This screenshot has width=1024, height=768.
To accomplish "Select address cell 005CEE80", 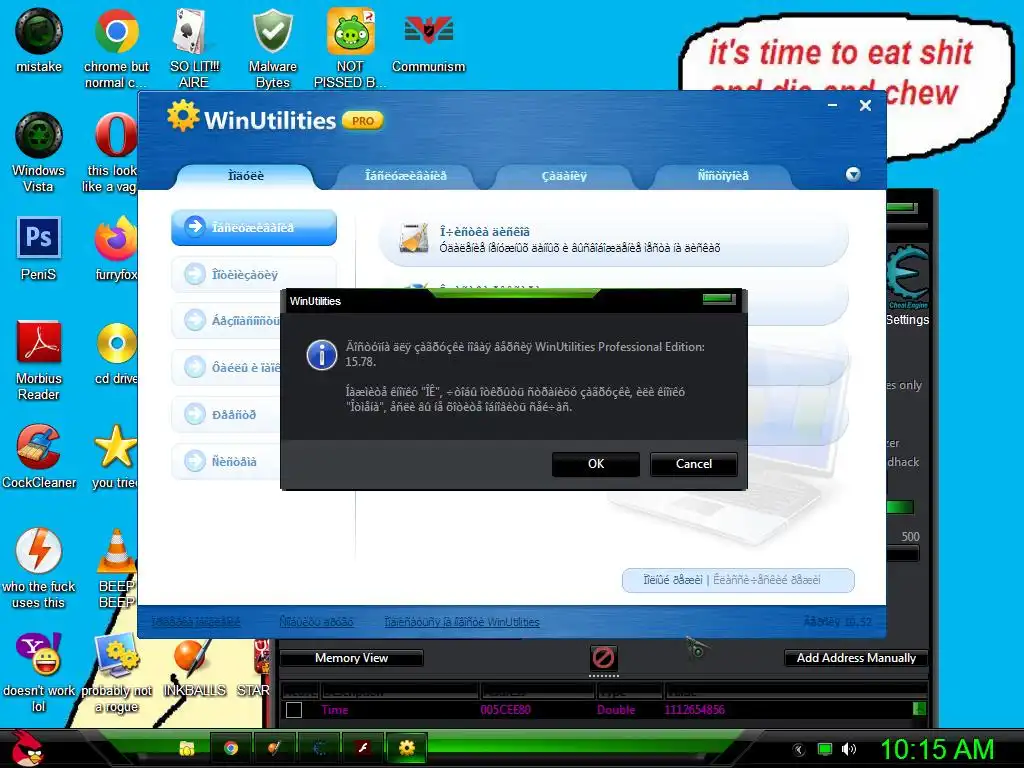I will click(x=505, y=710).
